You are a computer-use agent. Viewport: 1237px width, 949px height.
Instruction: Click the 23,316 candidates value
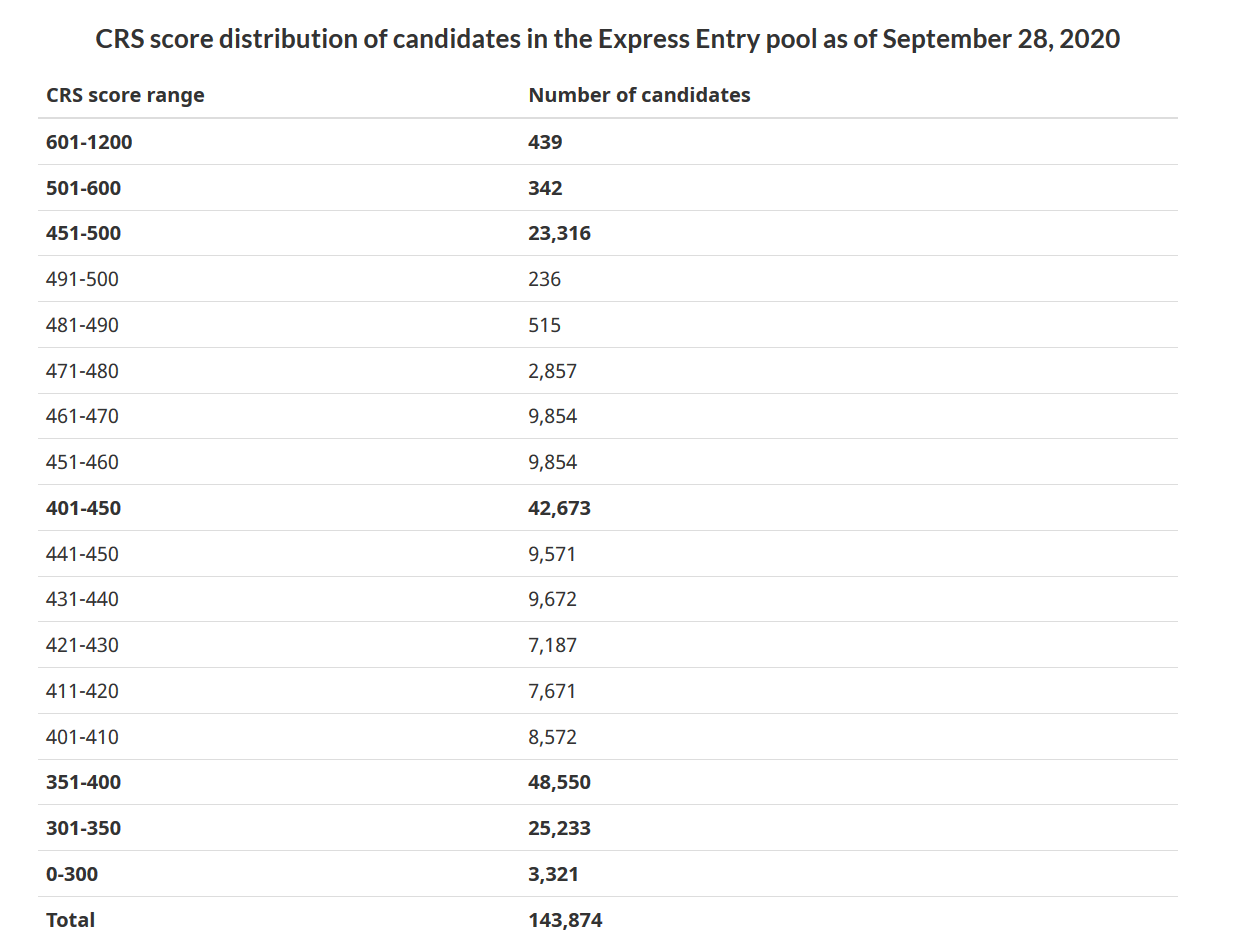(x=559, y=234)
